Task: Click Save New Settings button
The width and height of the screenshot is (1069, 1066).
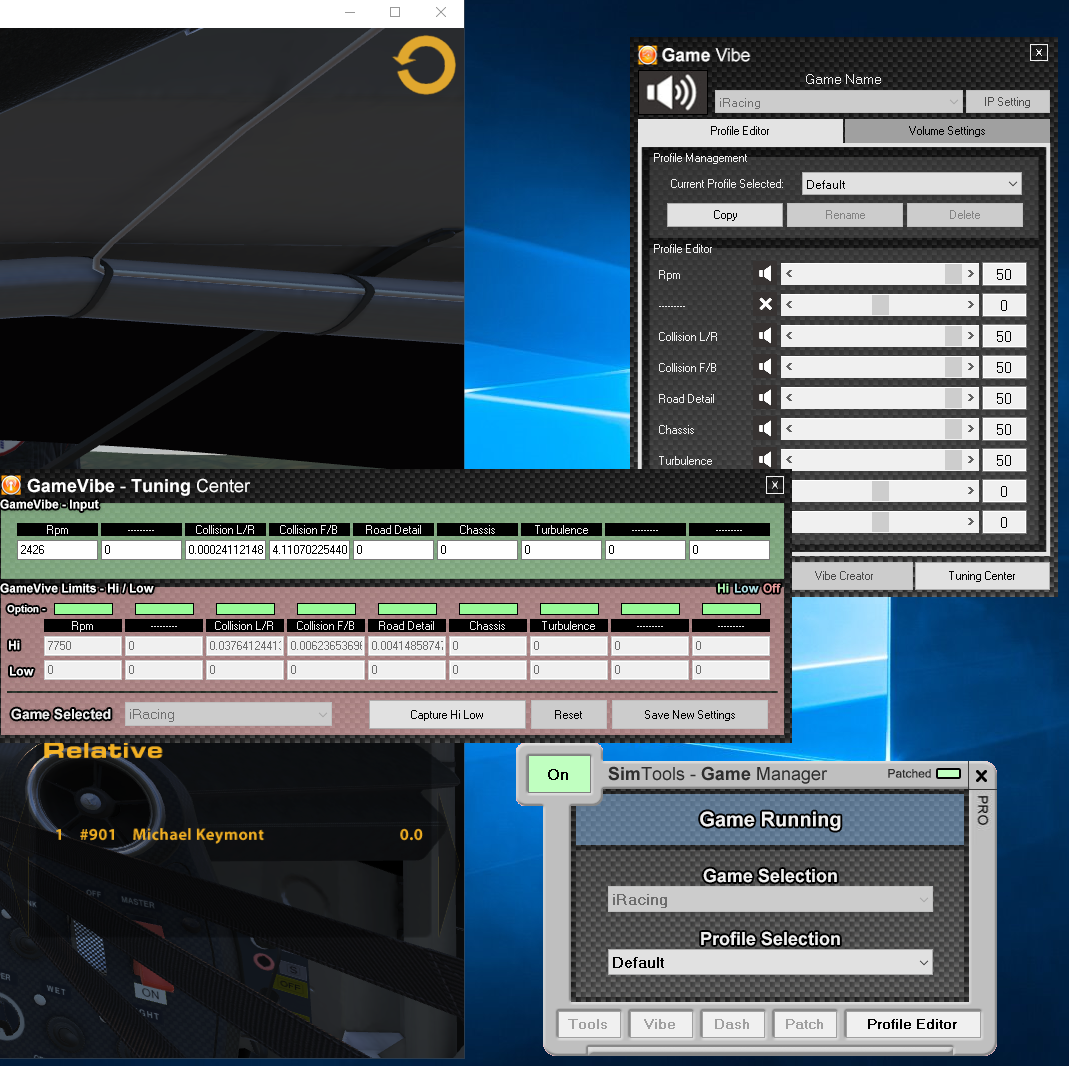Action: [690, 714]
